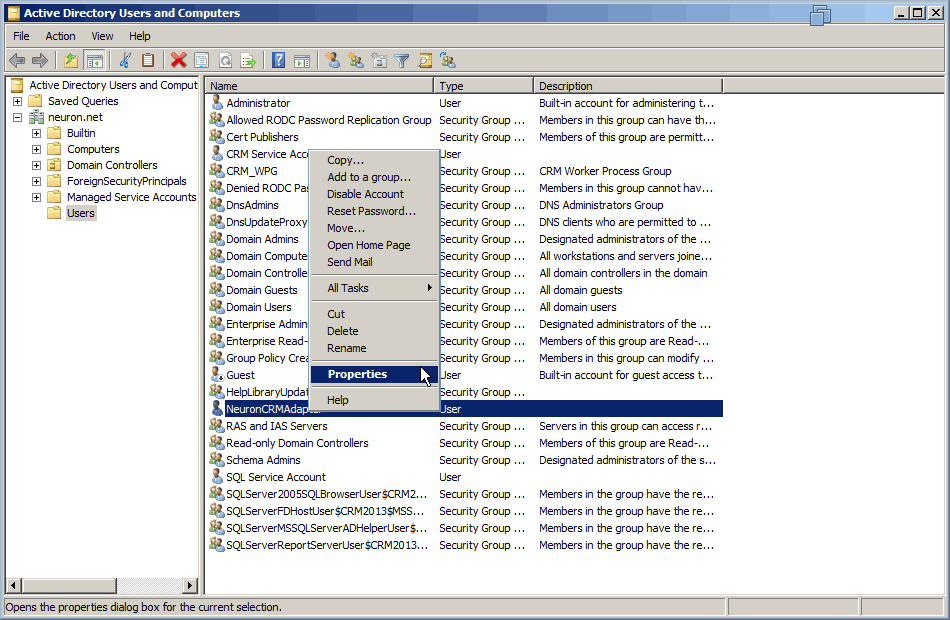Expand the Domain Controllers node
This screenshot has width=950, height=620.
tap(36, 165)
